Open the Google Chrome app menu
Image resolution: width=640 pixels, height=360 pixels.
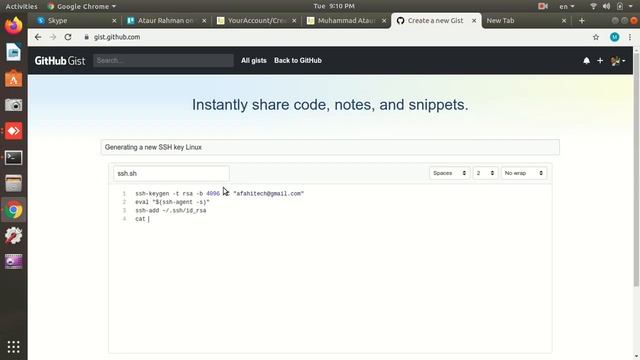click(x=82, y=6)
